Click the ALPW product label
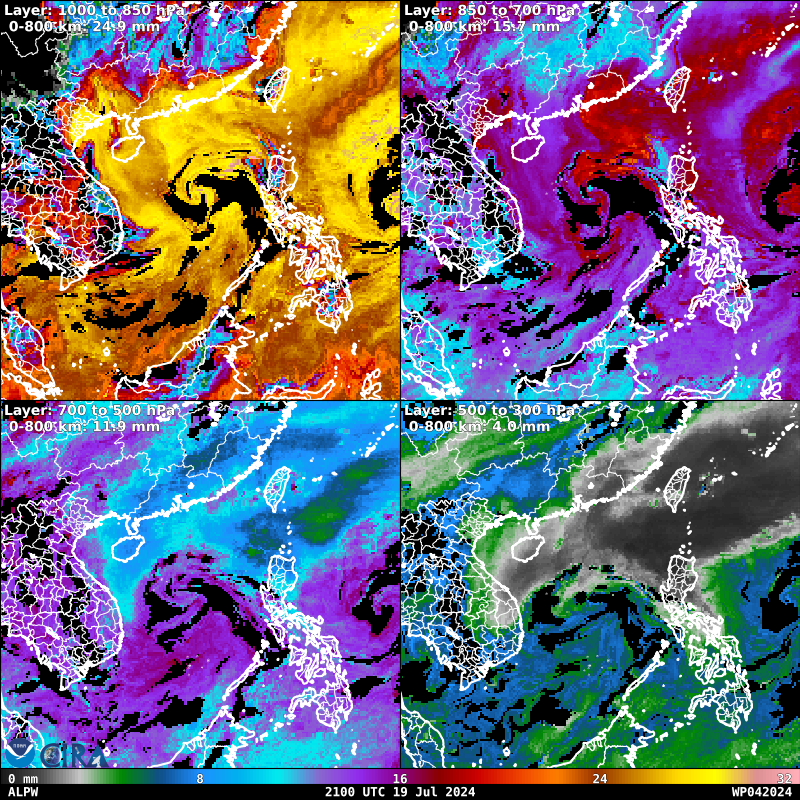800x800 pixels. (22, 791)
